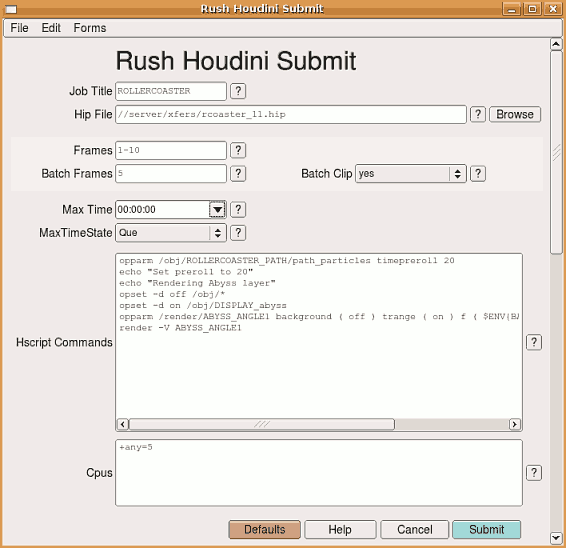Image resolution: width=566 pixels, height=548 pixels.
Task: Click the form's vertical scrollbar thumb
Action: pyautogui.click(x=556, y=152)
